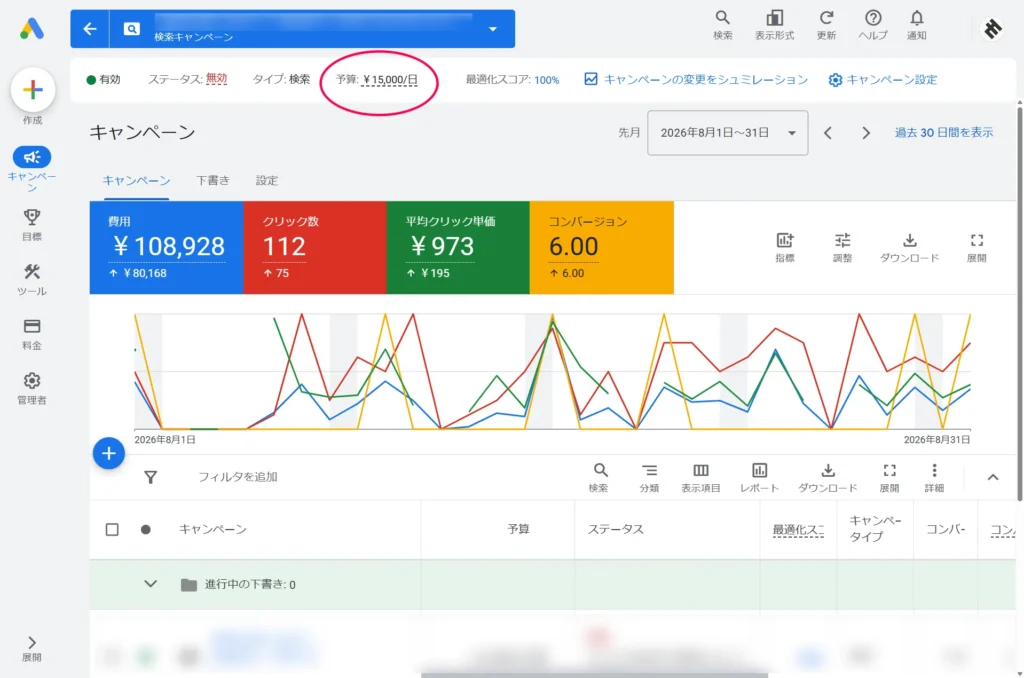Click フィルタを追加 field
The width and height of the screenshot is (1024, 678).
238,477
